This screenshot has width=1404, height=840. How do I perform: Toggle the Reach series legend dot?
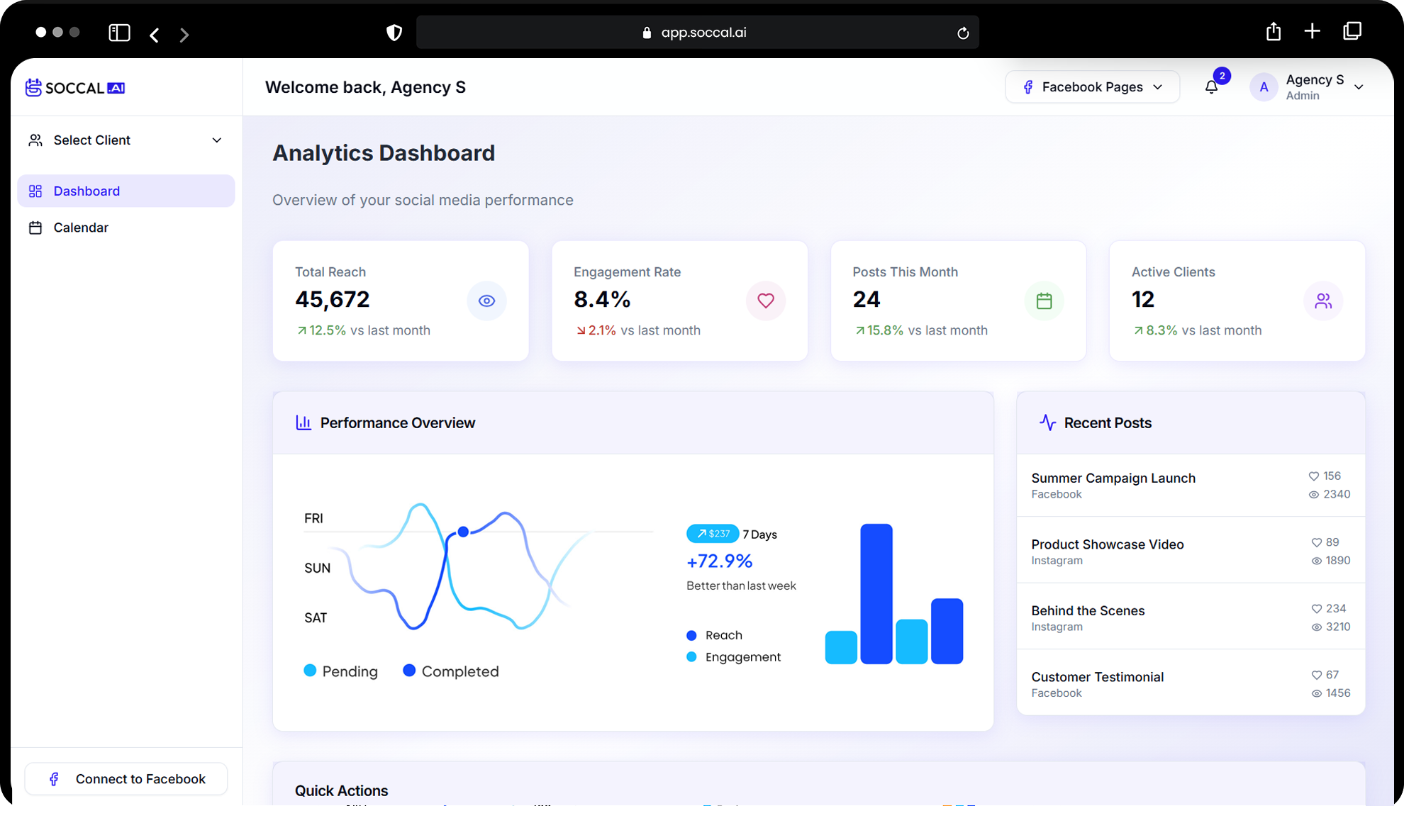(x=691, y=635)
